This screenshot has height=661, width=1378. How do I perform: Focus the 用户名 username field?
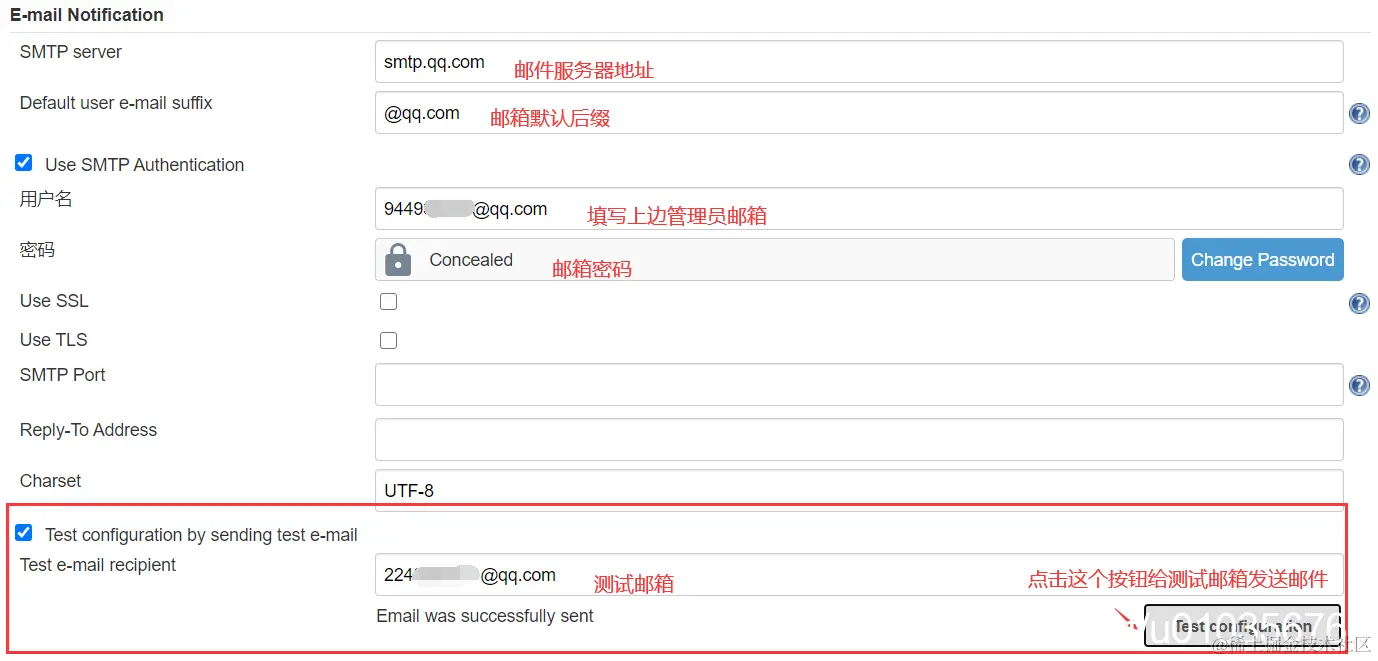[858, 208]
